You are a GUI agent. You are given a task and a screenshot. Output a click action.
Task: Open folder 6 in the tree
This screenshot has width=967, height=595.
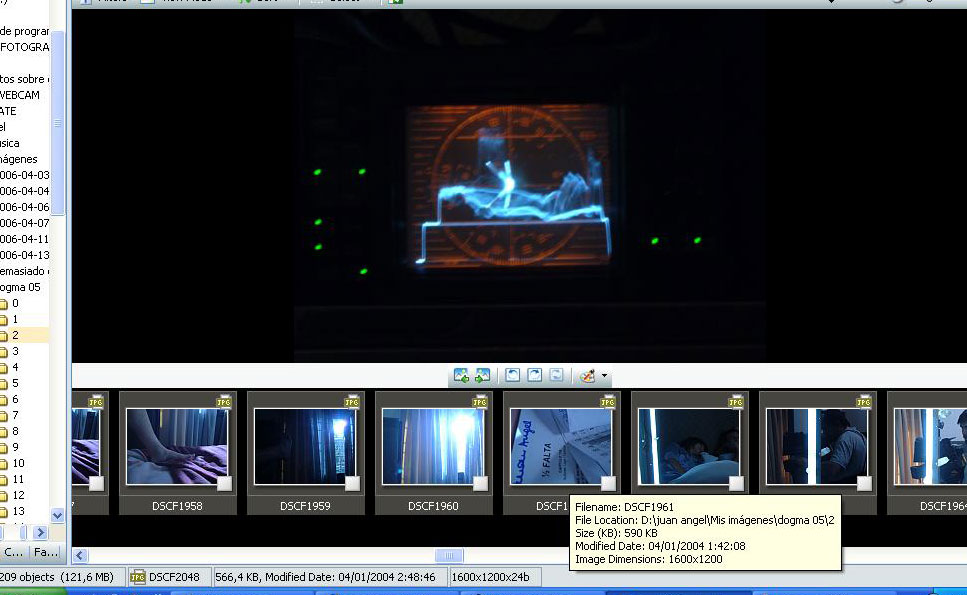(x=15, y=400)
